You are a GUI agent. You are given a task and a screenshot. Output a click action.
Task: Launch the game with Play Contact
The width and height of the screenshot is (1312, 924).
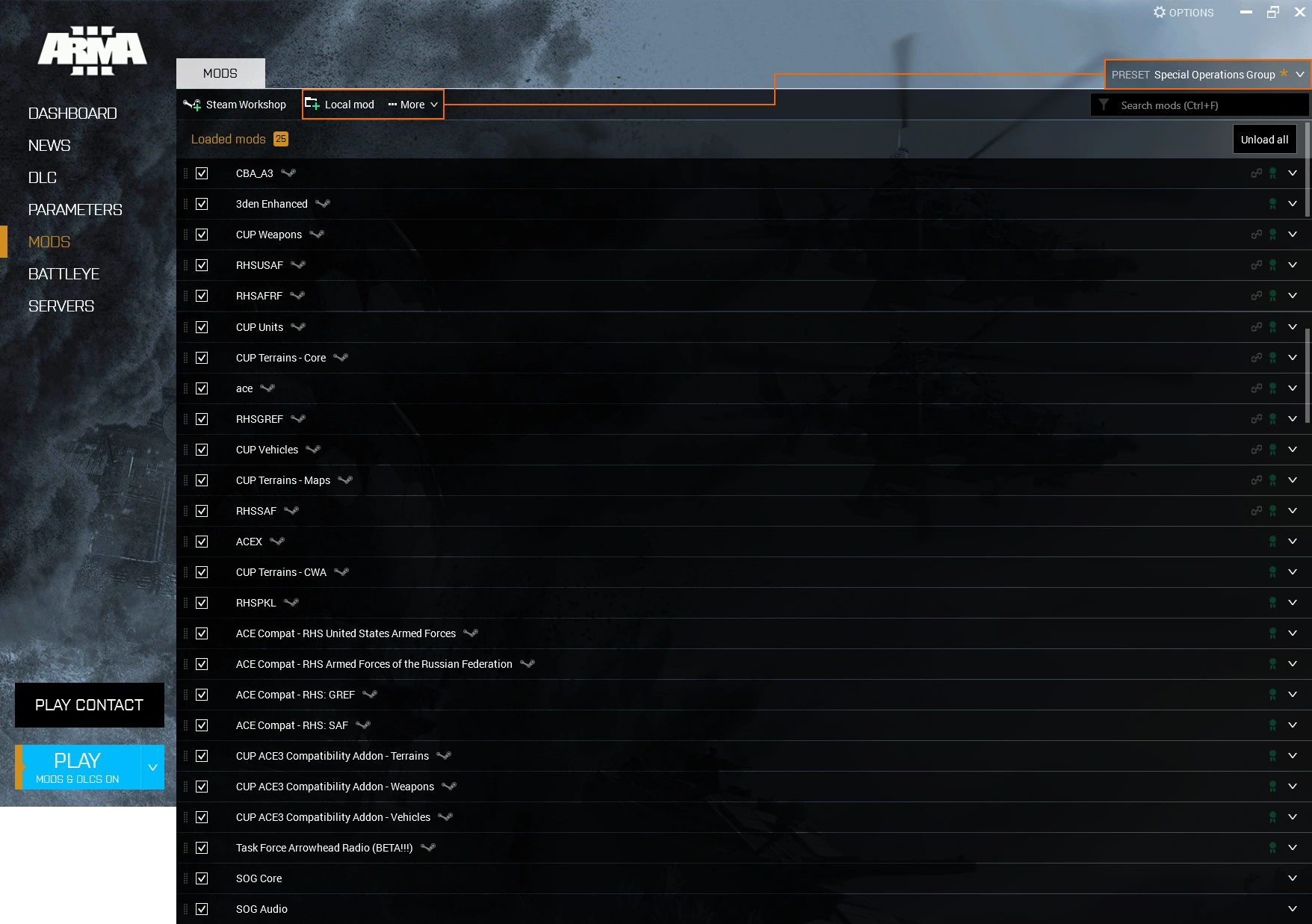pyautogui.click(x=90, y=705)
